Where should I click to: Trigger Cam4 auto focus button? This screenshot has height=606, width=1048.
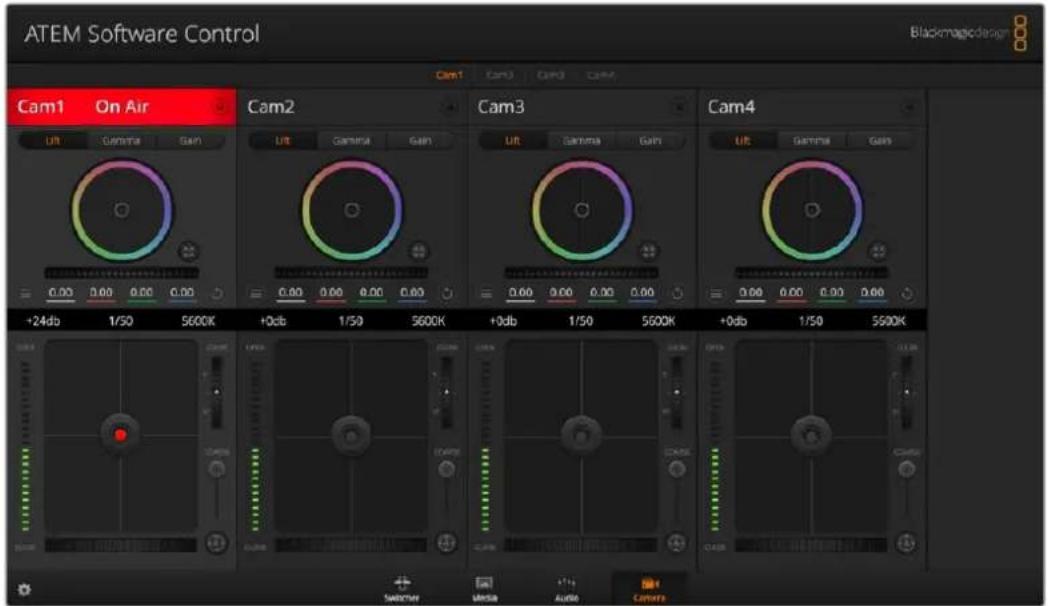pos(906,543)
